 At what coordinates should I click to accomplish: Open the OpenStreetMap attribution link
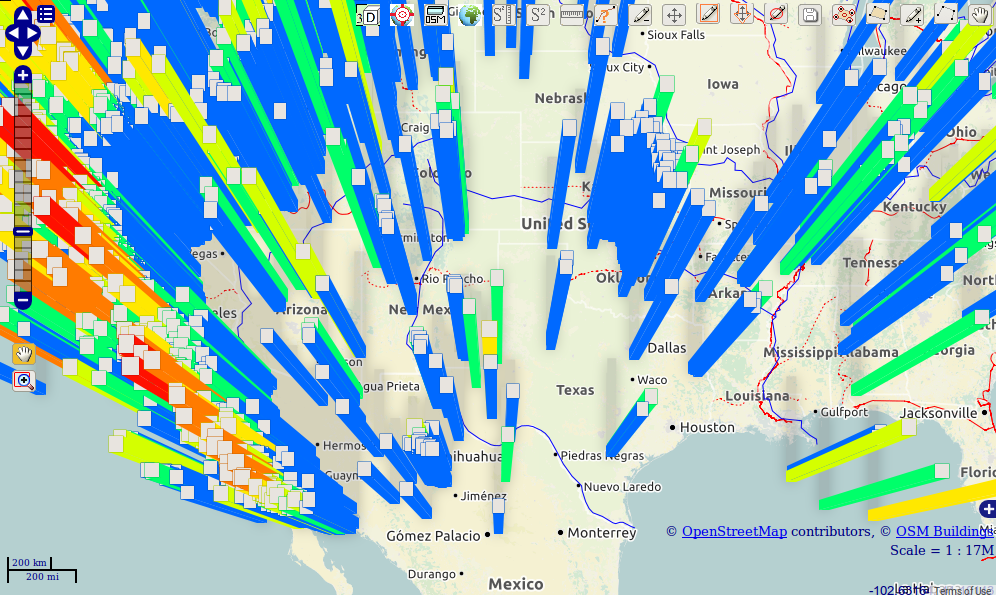(x=734, y=531)
